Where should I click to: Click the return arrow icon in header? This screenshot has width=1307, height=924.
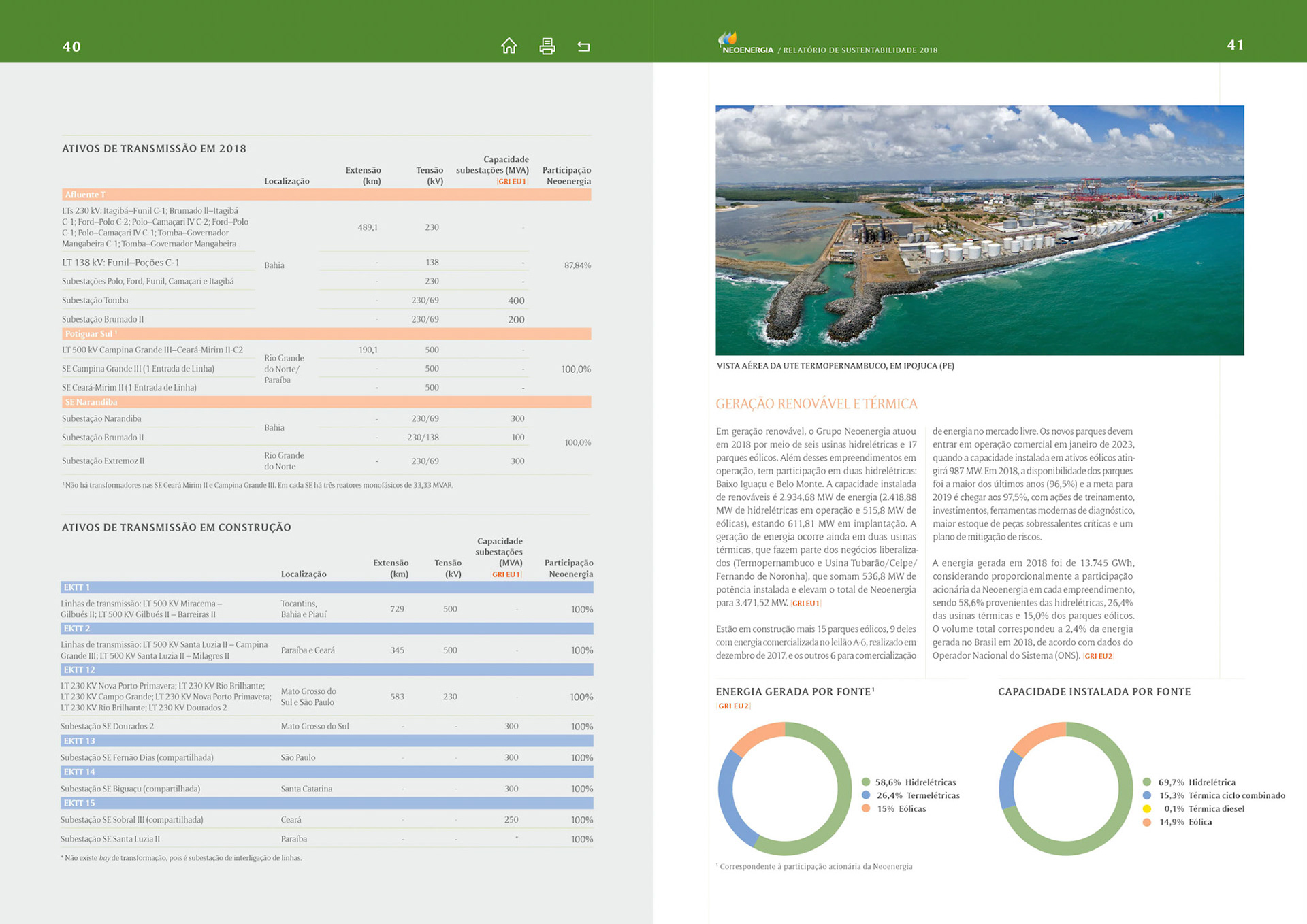tap(583, 46)
